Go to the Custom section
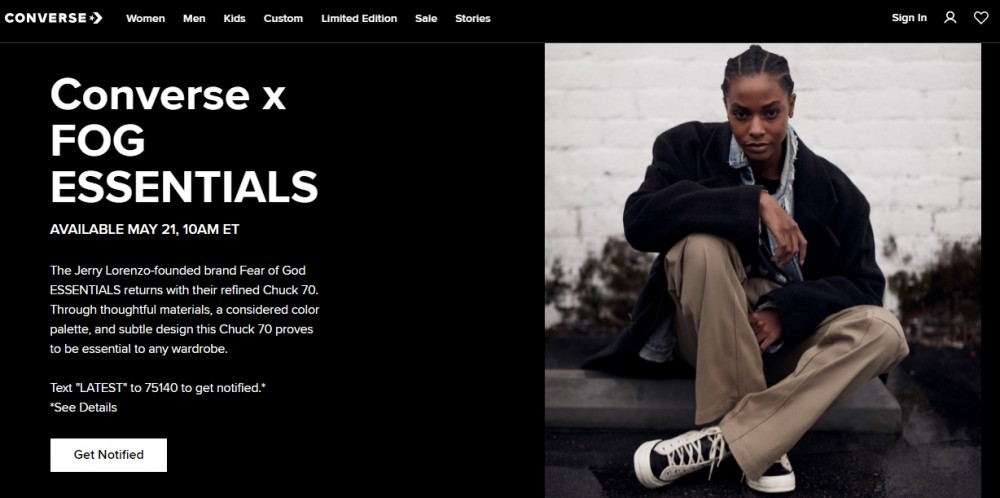The image size is (1000, 498). pos(283,18)
